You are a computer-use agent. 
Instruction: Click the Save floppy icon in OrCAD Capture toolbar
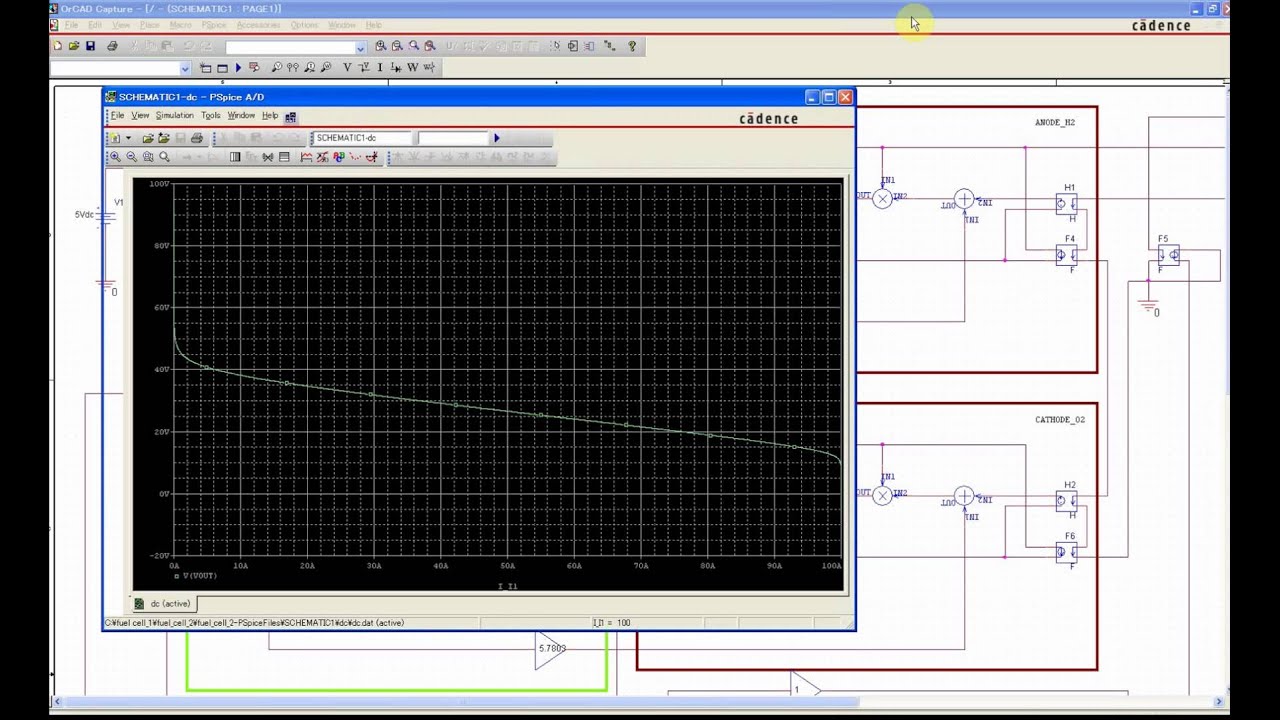point(91,46)
